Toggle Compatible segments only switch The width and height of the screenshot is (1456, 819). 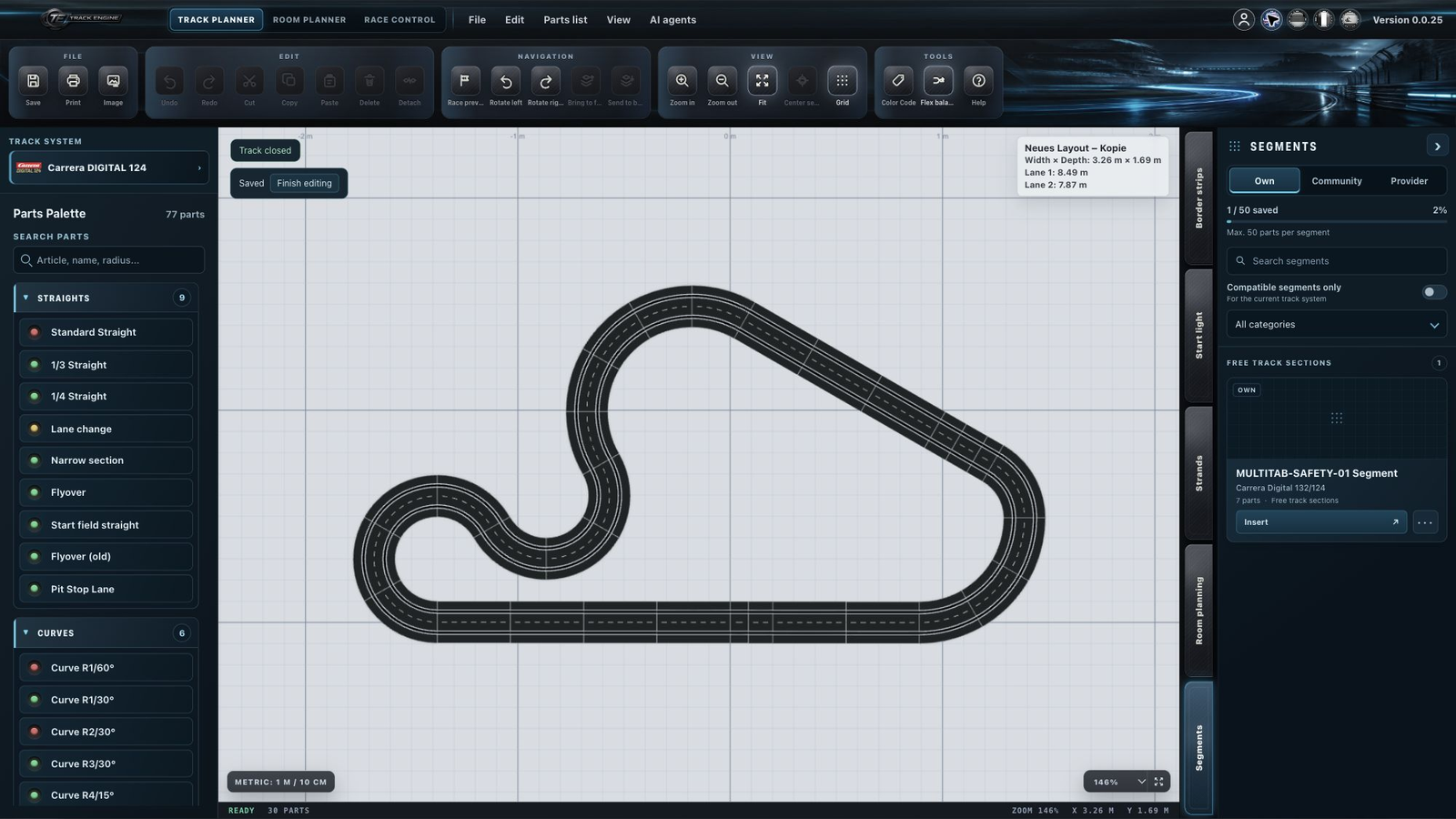tap(1433, 292)
